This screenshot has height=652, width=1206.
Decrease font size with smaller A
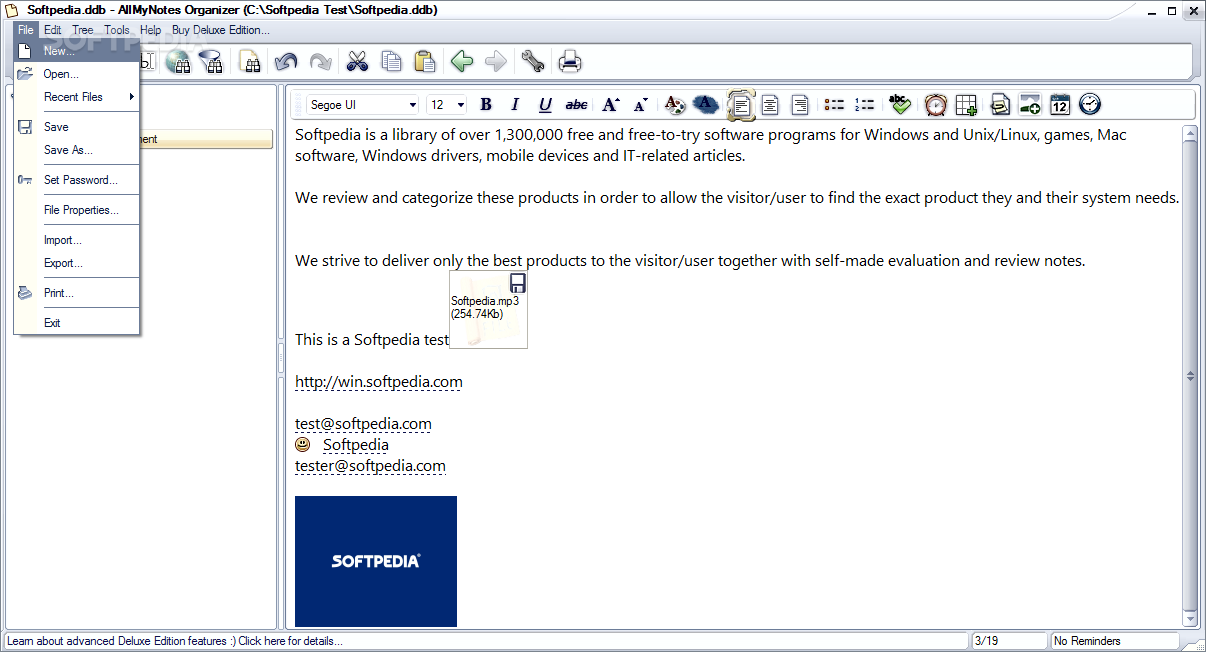click(x=641, y=104)
